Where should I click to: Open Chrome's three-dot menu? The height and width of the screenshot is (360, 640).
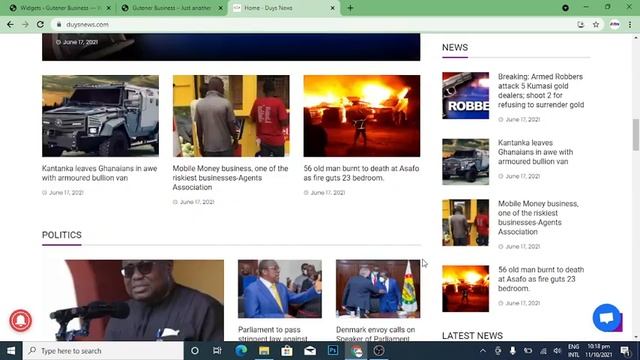point(630,24)
